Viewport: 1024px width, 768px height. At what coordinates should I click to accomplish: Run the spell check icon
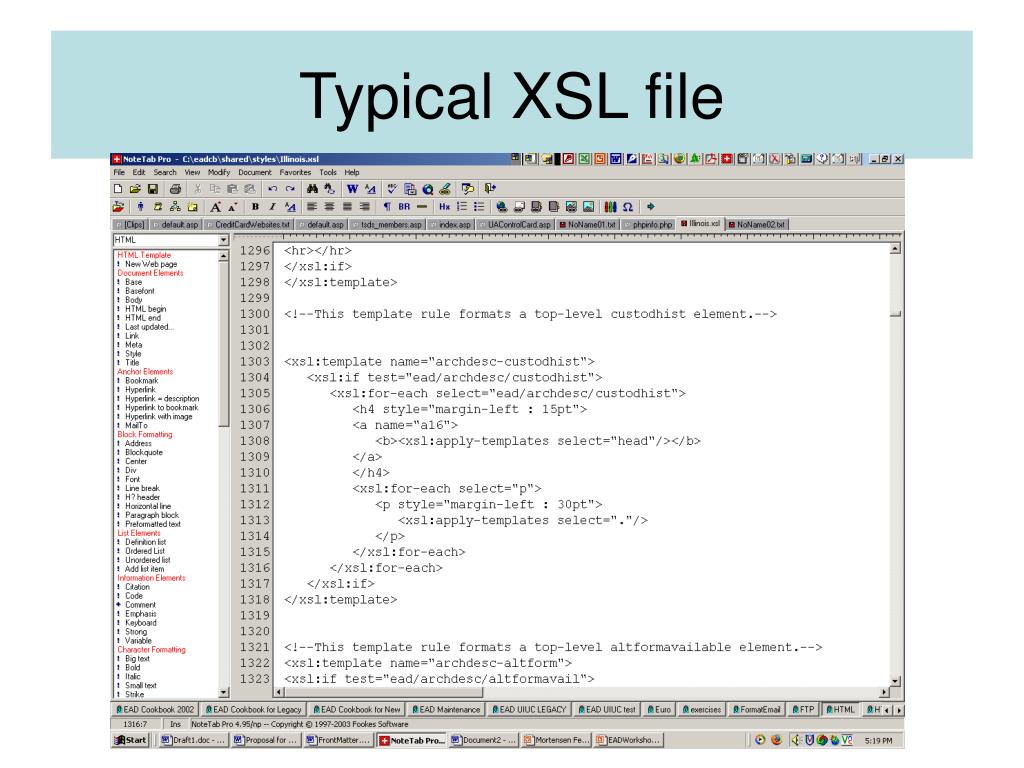pyautogui.click(x=392, y=189)
